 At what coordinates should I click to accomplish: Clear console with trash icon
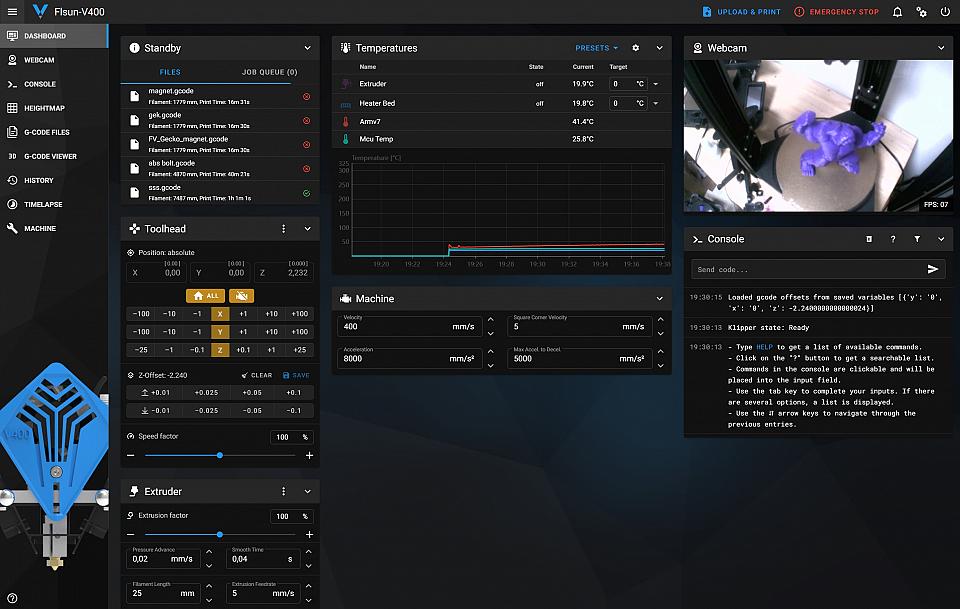coord(869,239)
